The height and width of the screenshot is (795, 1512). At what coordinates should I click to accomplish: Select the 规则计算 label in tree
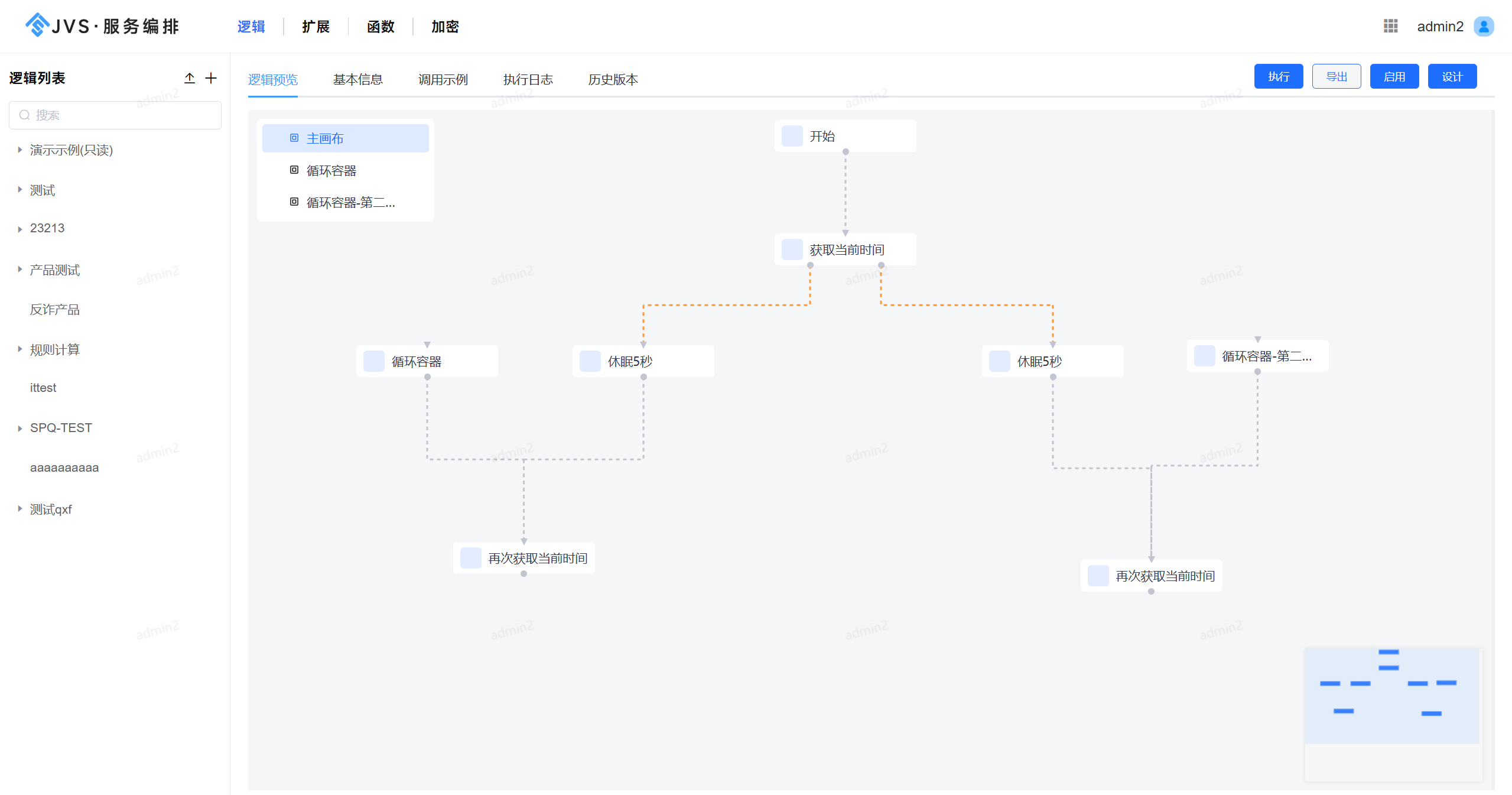[54, 349]
